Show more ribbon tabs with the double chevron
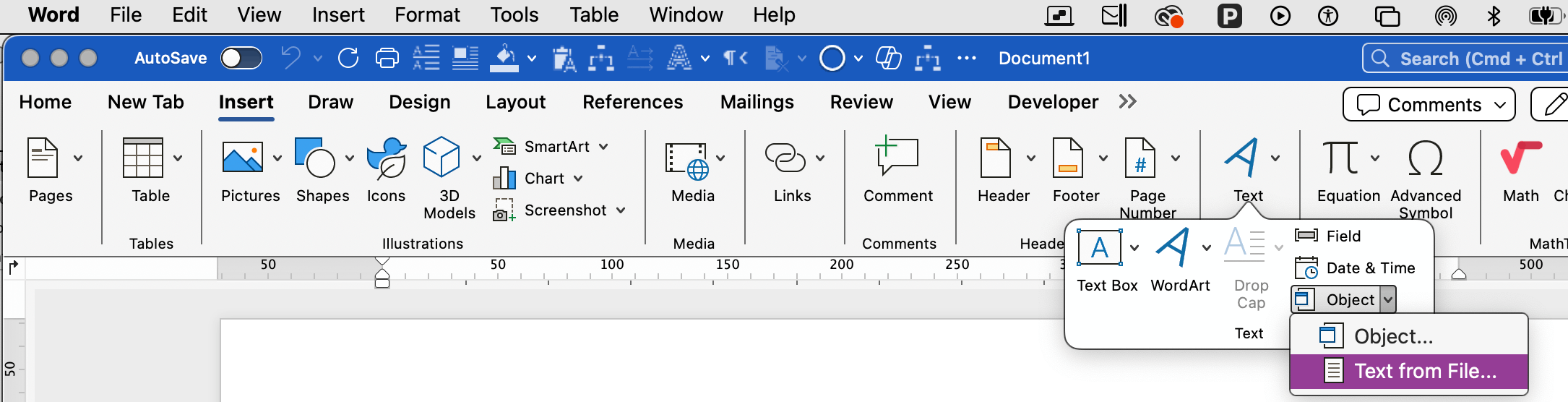1568x402 pixels. click(1128, 102)
